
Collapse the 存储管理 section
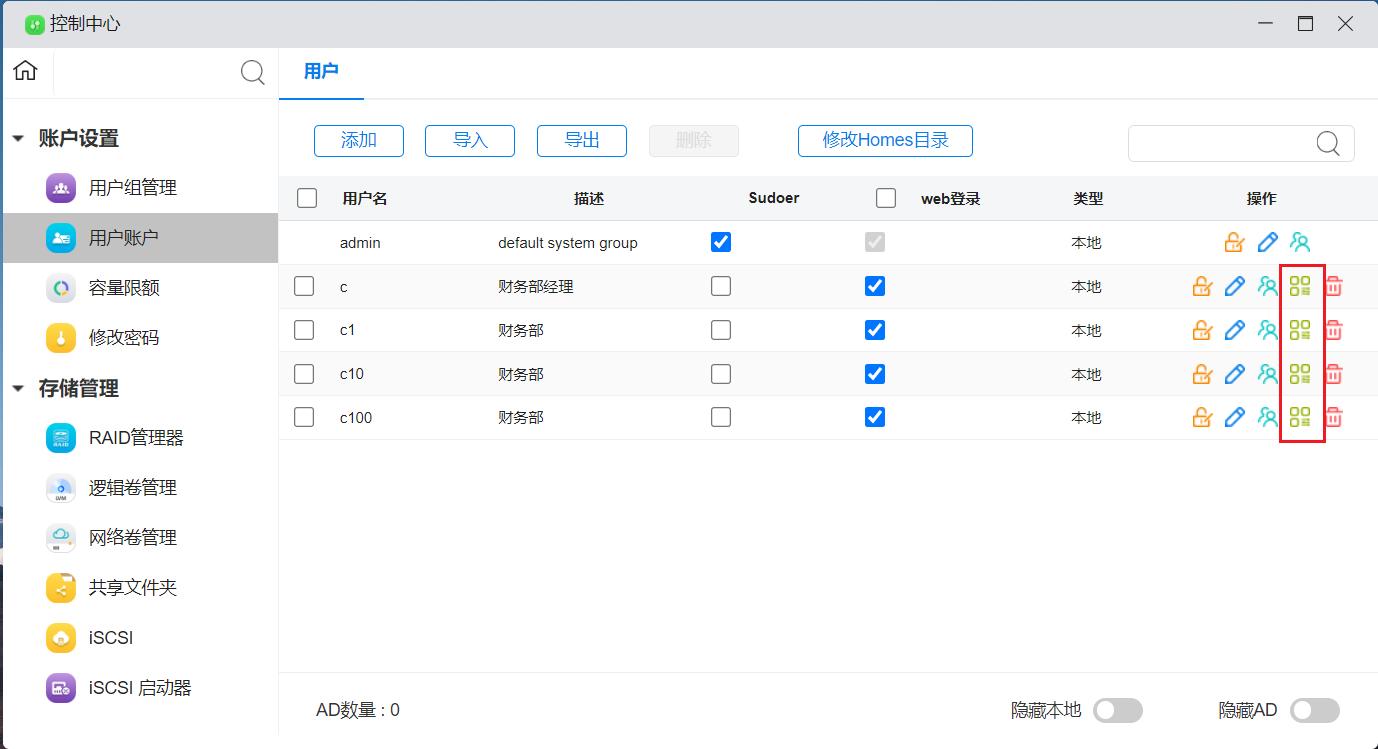click(18, 389)
